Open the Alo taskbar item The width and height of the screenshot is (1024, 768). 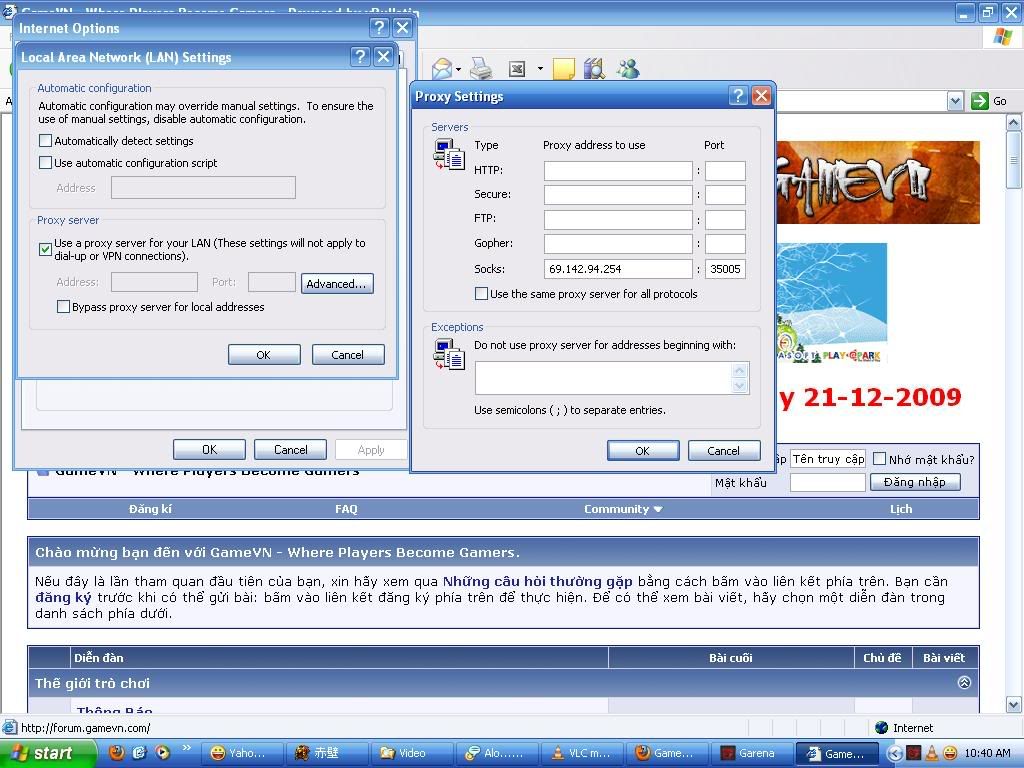[x=496, y=753]
